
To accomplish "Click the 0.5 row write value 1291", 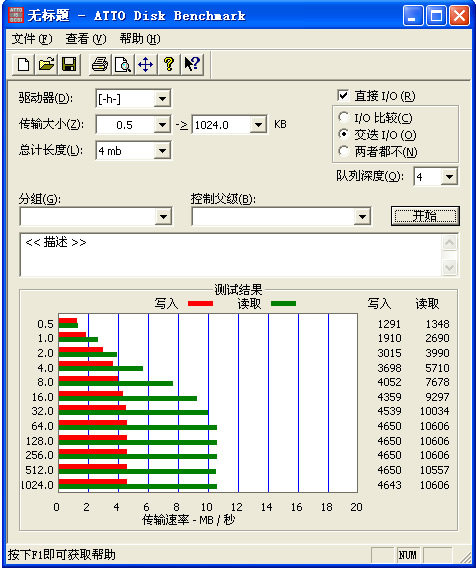I will tap(389, 324).
